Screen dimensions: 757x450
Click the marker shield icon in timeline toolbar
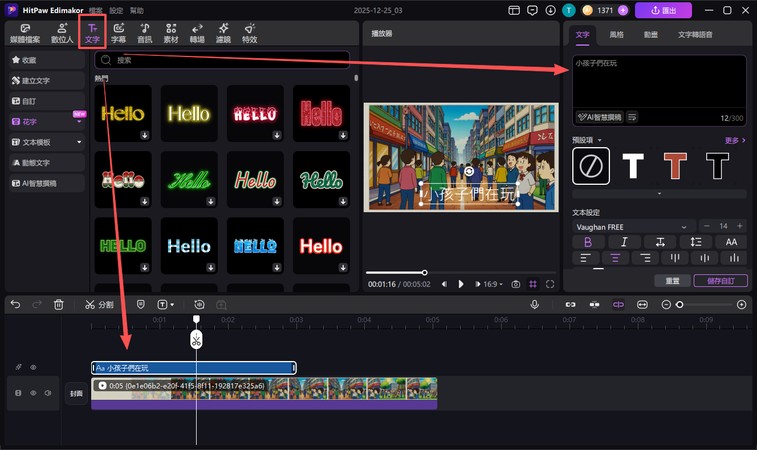pos(140,304)
